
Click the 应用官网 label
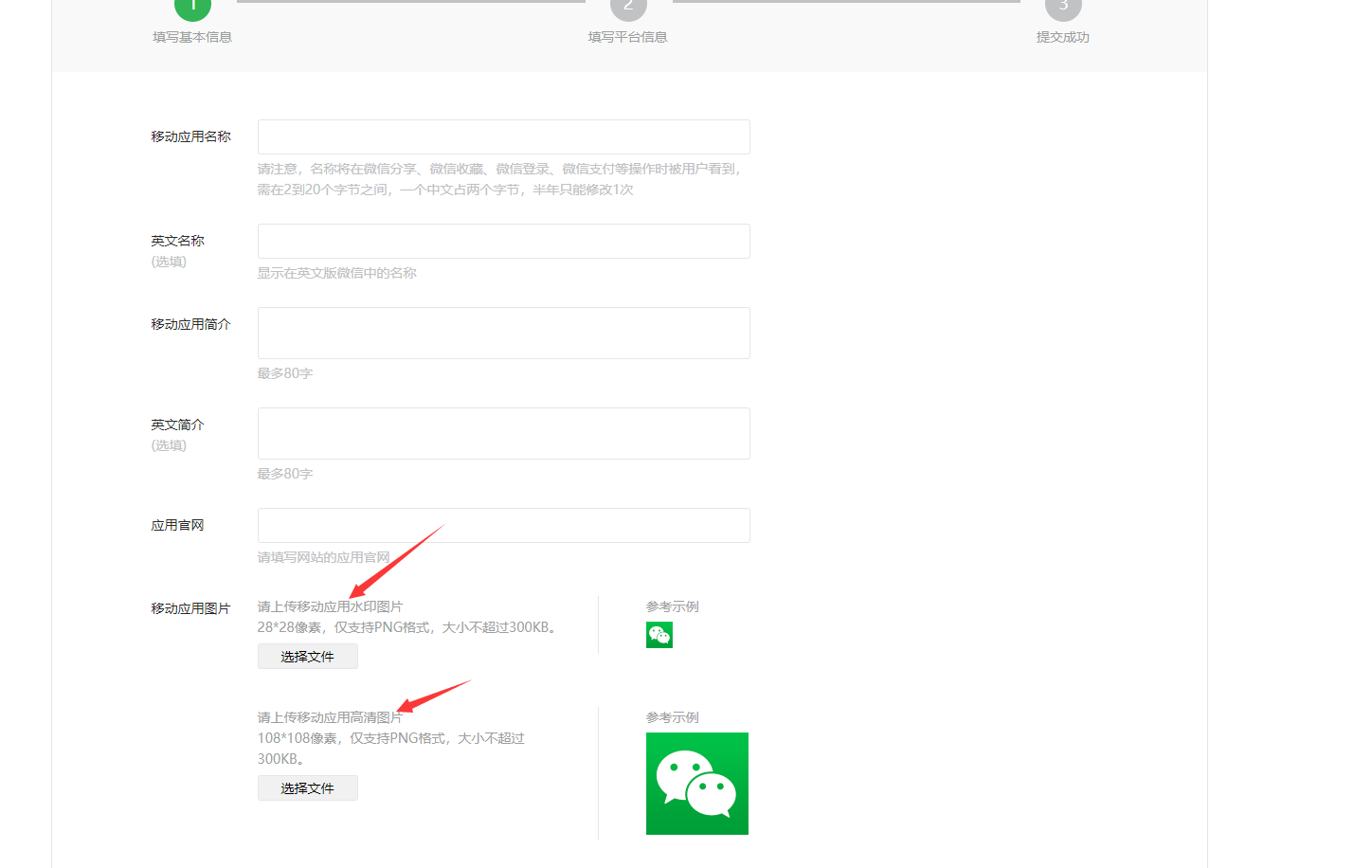tap(178, 525)
